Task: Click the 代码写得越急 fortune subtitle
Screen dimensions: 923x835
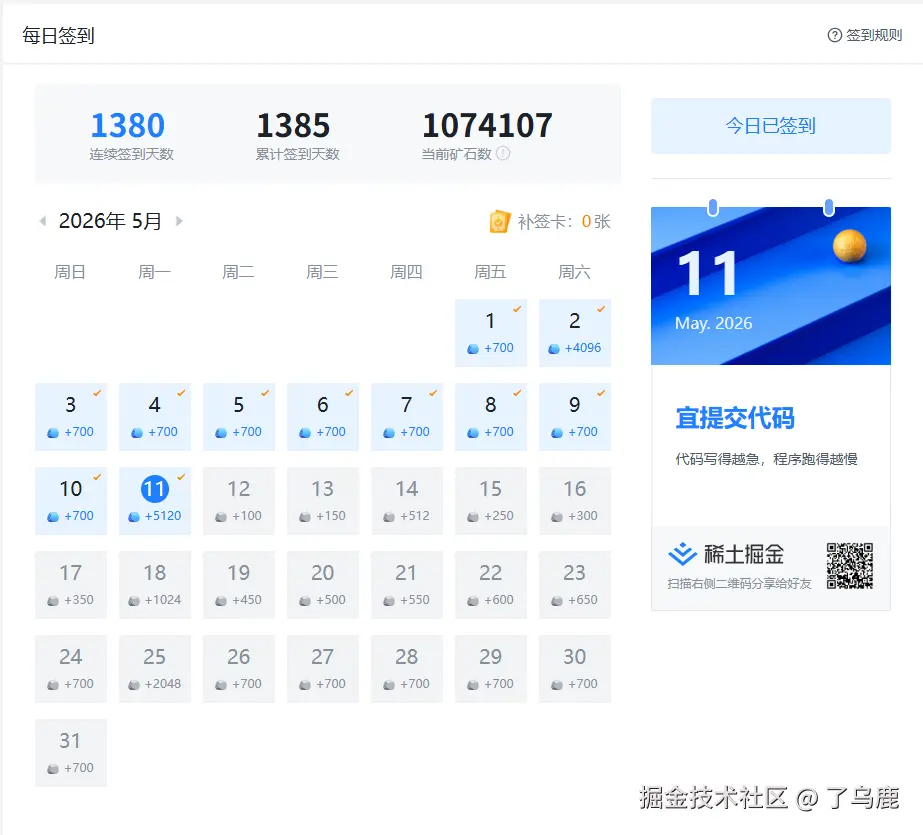Action: click(x=766, y=459)
